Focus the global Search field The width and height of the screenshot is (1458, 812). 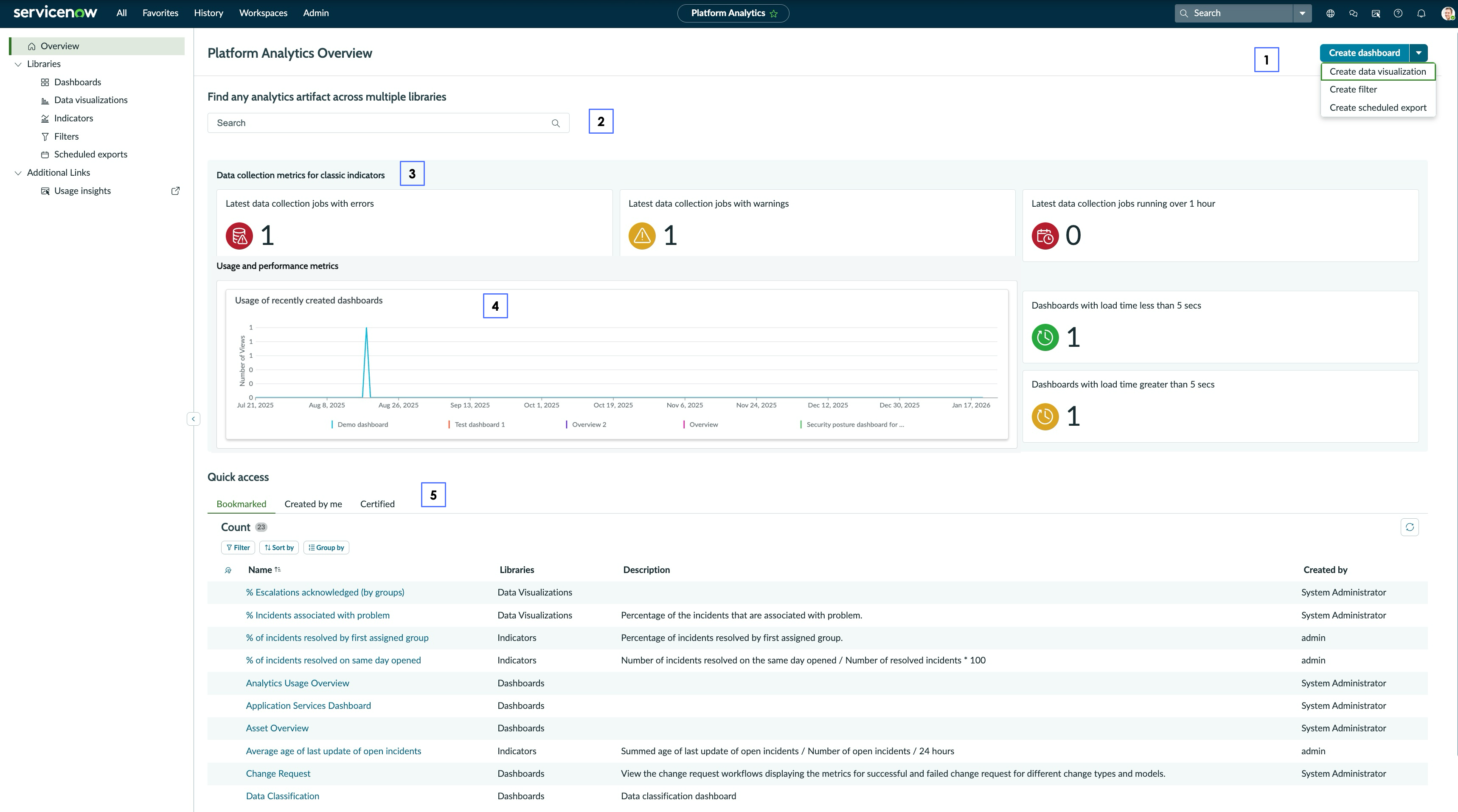click(x=1234, y=13)
